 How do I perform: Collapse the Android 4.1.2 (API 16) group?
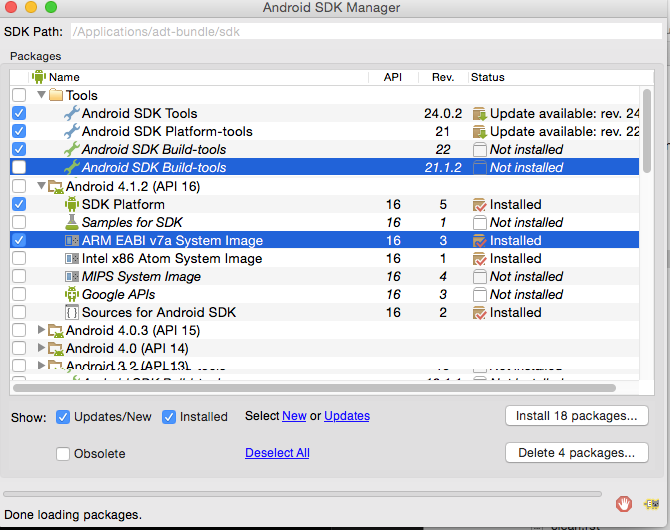coord(41,186)
